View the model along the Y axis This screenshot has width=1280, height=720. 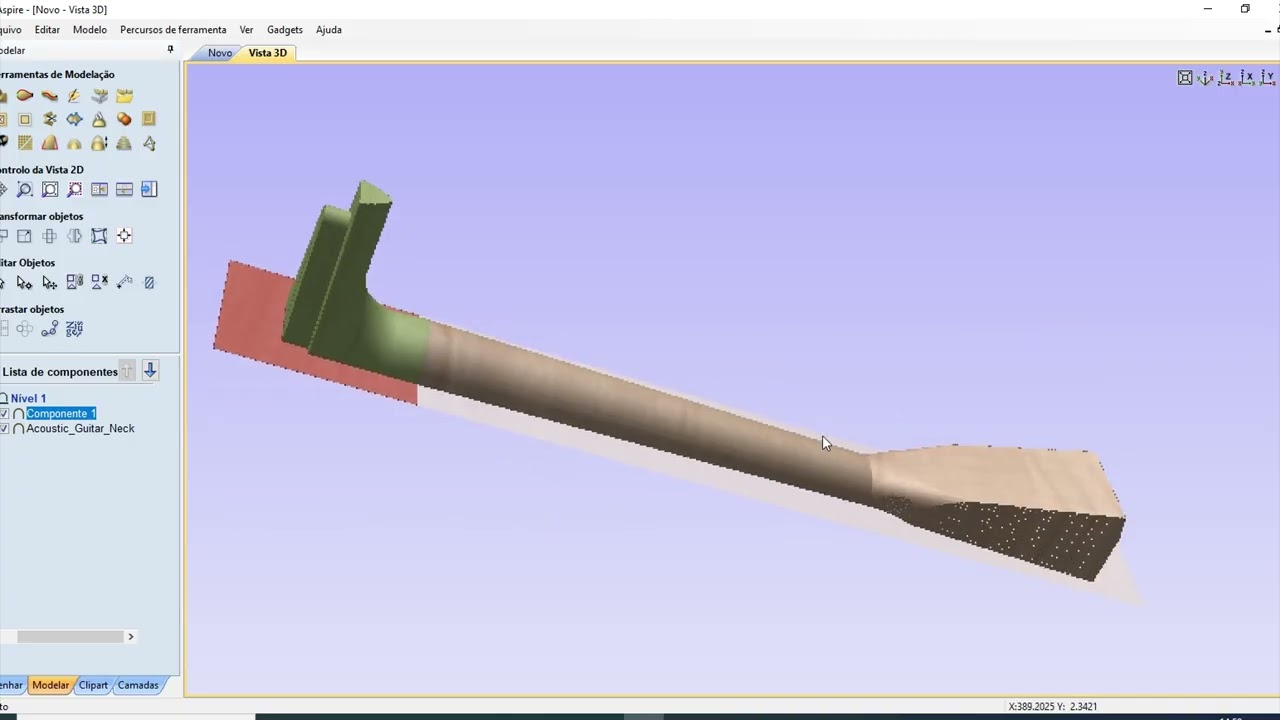coord(1268,78)
